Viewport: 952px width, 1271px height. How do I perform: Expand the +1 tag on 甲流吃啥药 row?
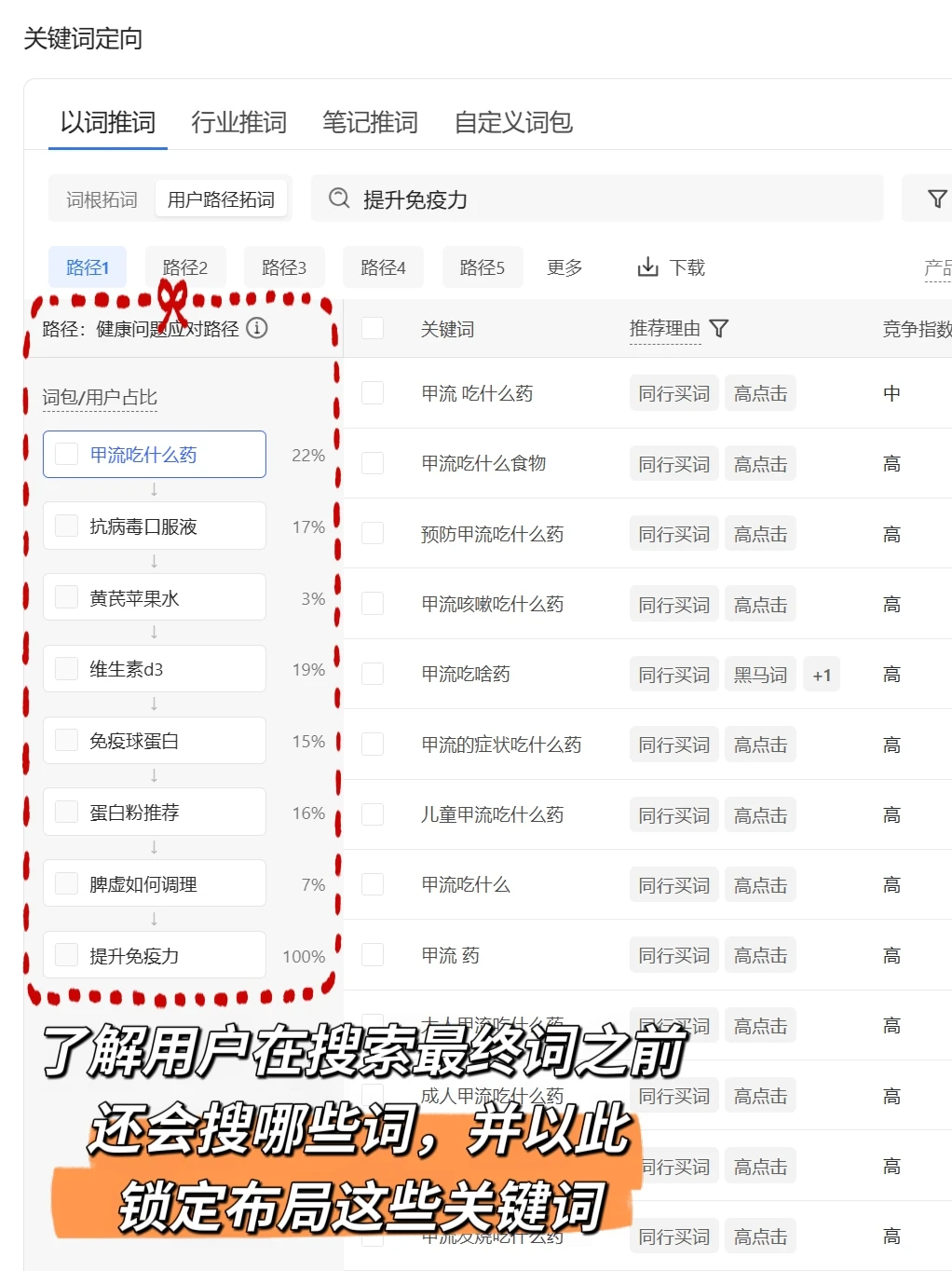click(821, 674)
